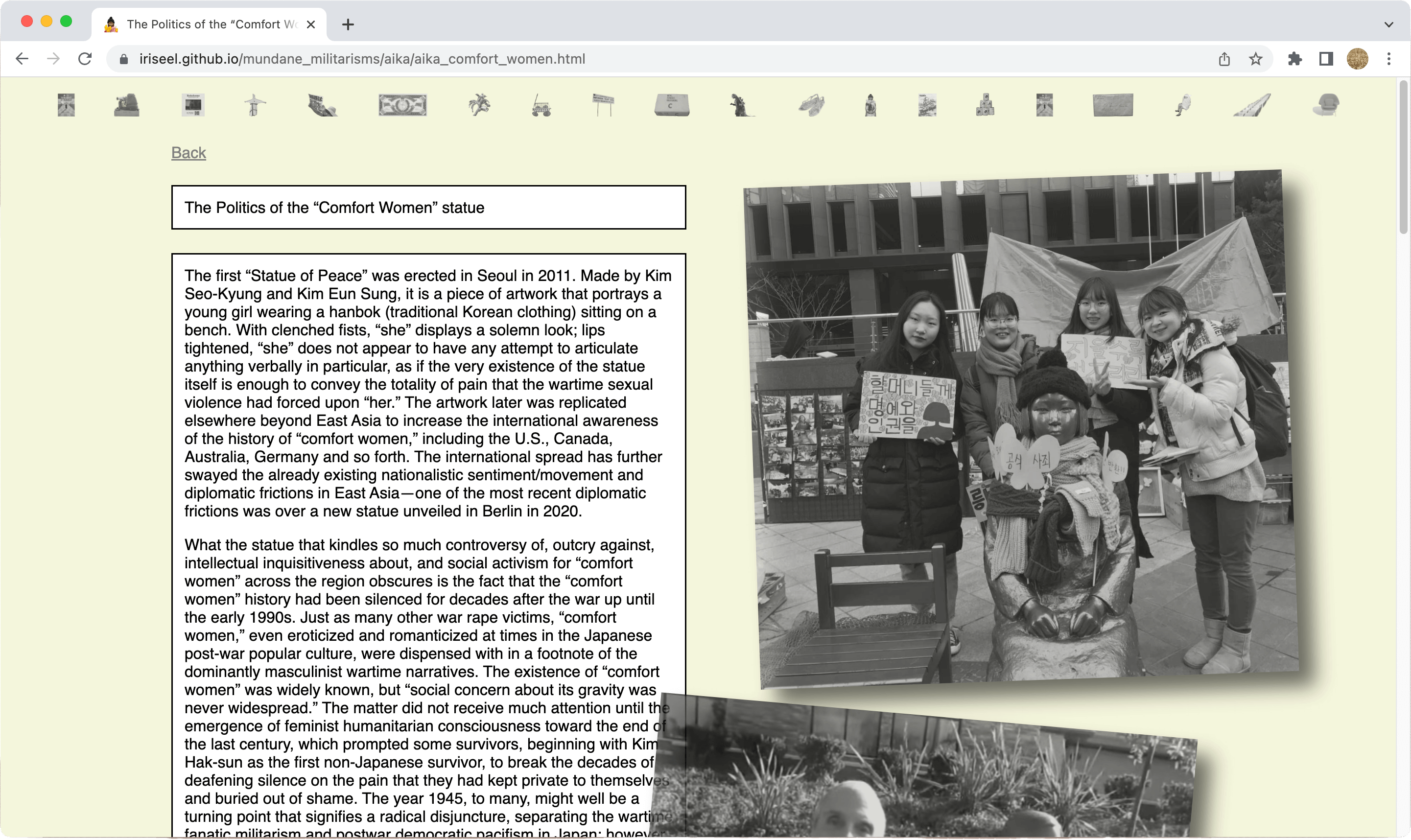Viewport: 1411px width, 840px height.
Task: Open the straw sandals icon
Action: point(812,105)
